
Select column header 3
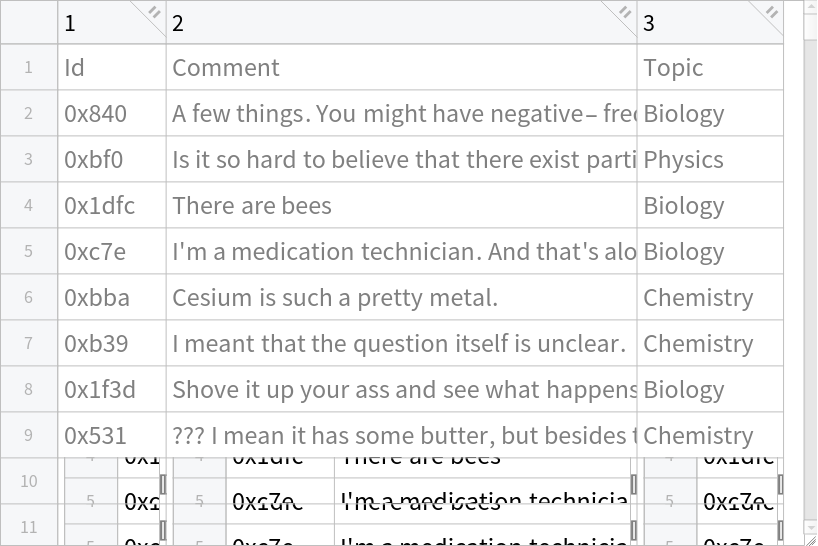coord(700,23)
